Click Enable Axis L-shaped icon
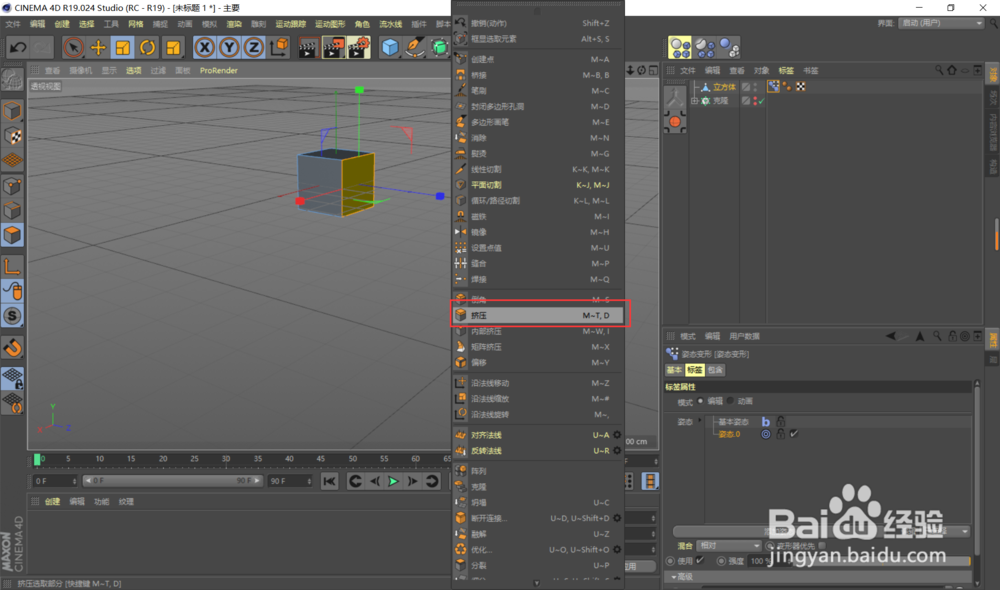The image size is (1000, 590). [x=12, y=265]
